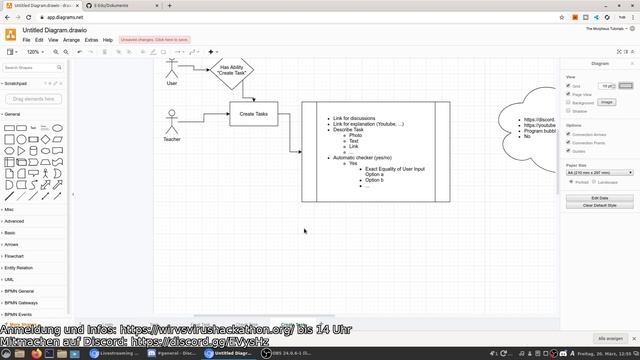The height and width of the screenshot is (360, 640).
Task: Click the zoom out magnifier icon
Action: [x=66, y=52]
